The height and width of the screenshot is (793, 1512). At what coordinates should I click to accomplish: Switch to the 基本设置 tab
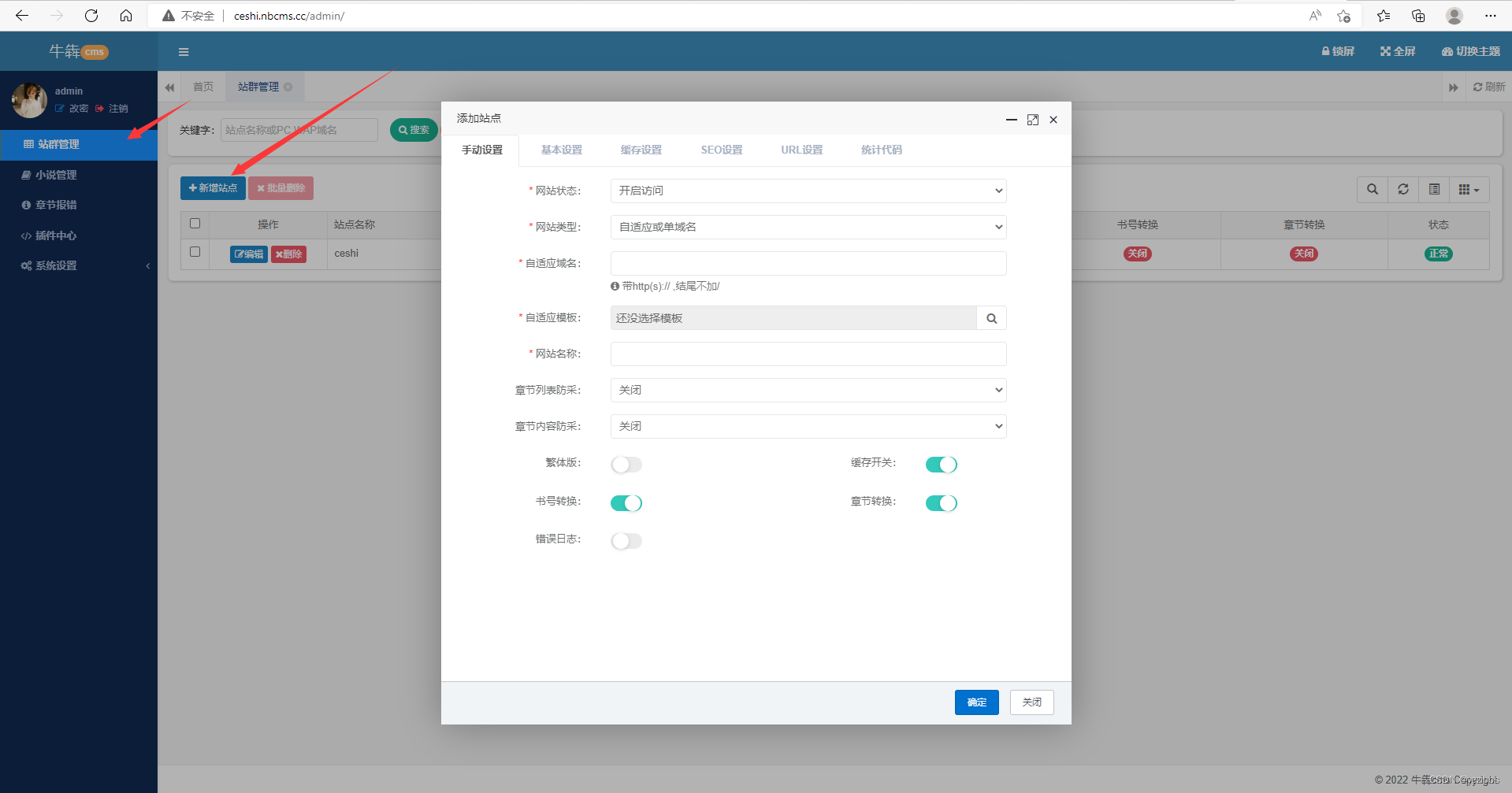pos(561,150)
